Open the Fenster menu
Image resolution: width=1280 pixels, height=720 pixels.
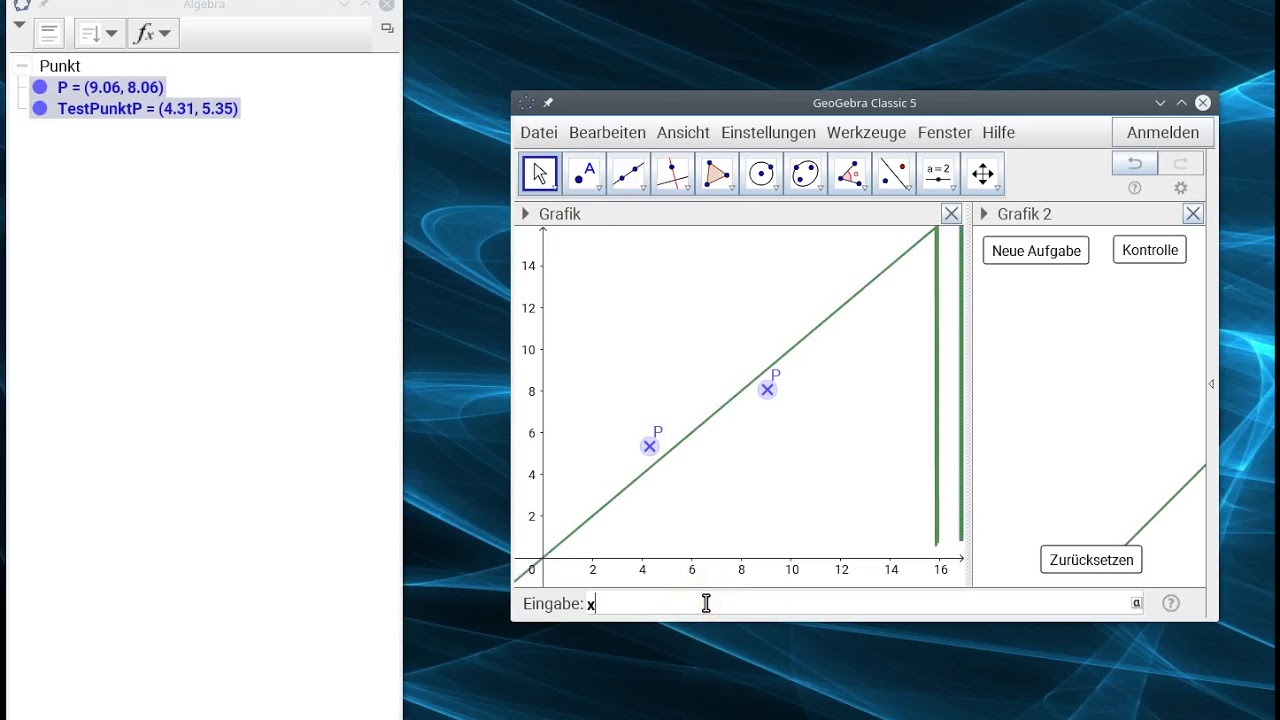944,132
